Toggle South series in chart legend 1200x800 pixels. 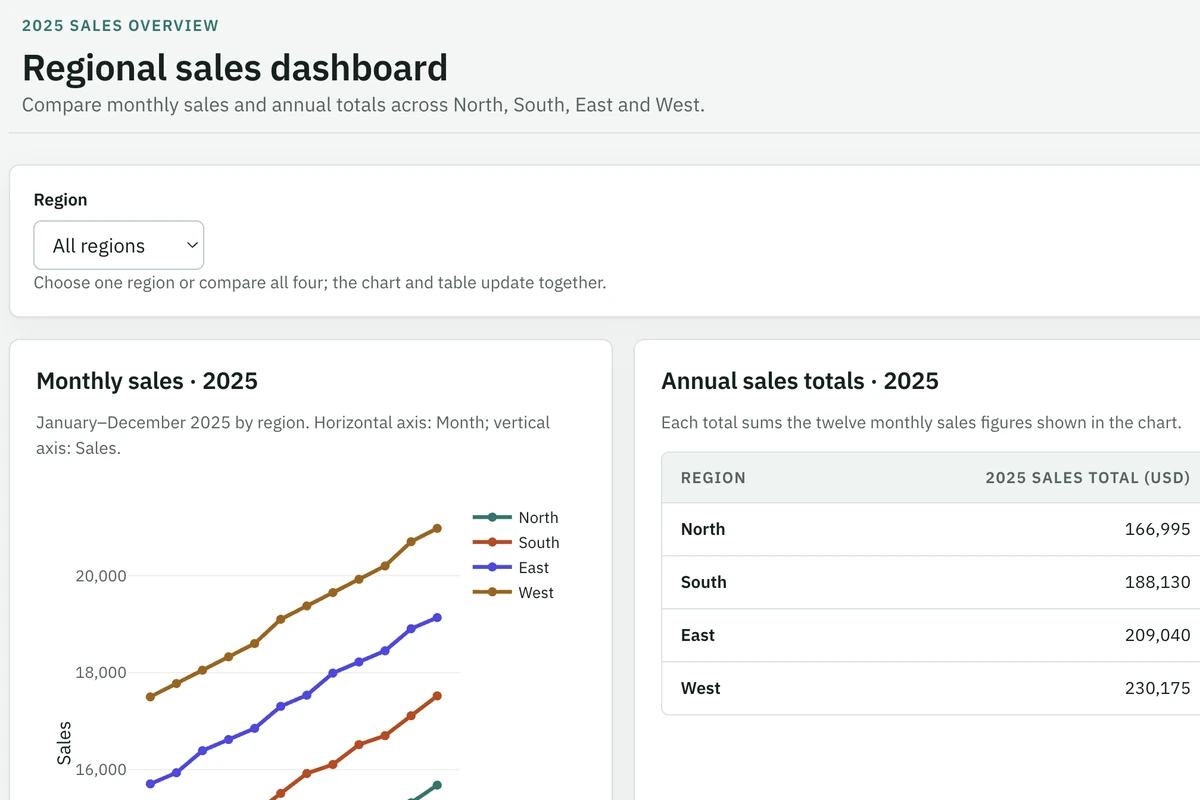click(x=516, y=542)
